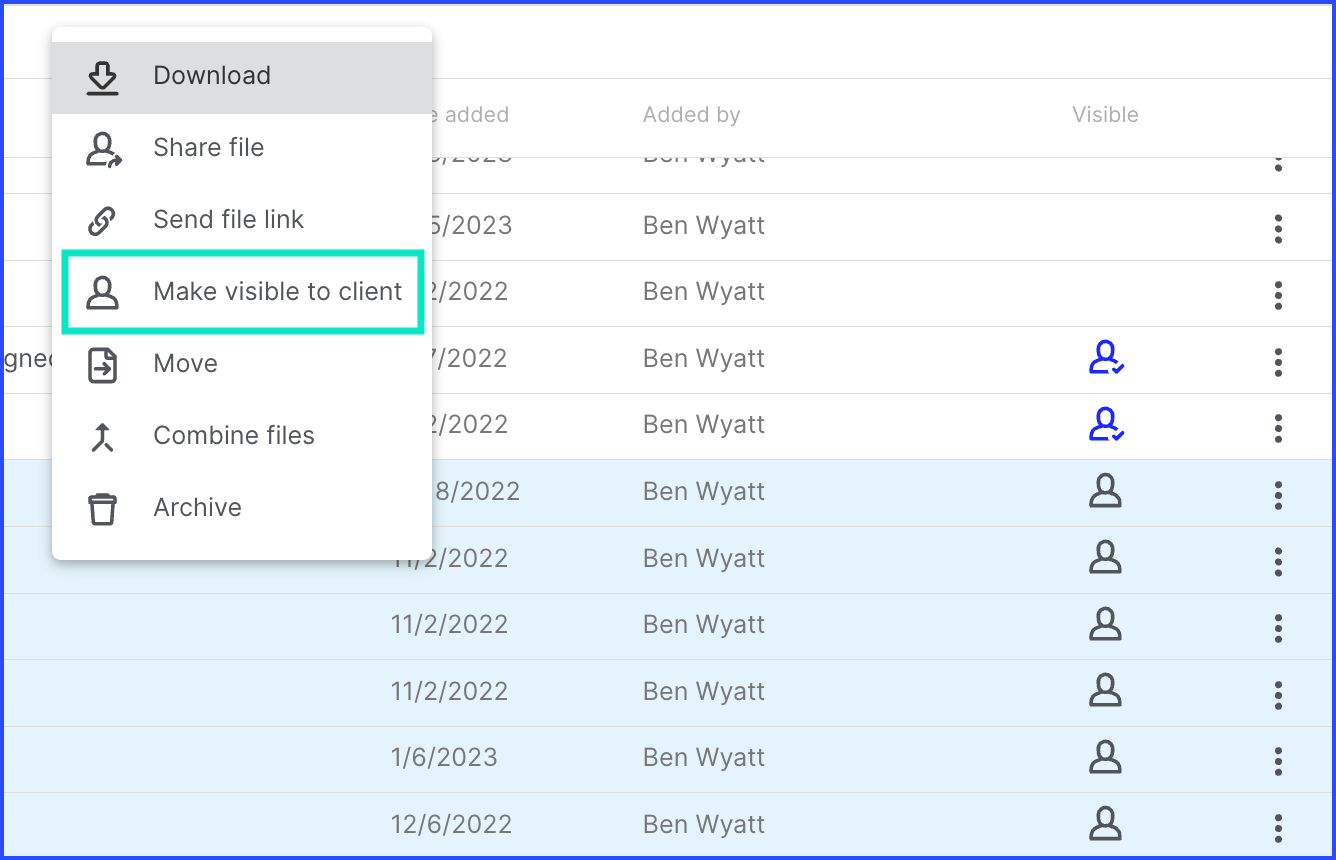Screen dimensions: 1336x860
Task: Click the Archive trash can icon
Action: pos(102,509)
